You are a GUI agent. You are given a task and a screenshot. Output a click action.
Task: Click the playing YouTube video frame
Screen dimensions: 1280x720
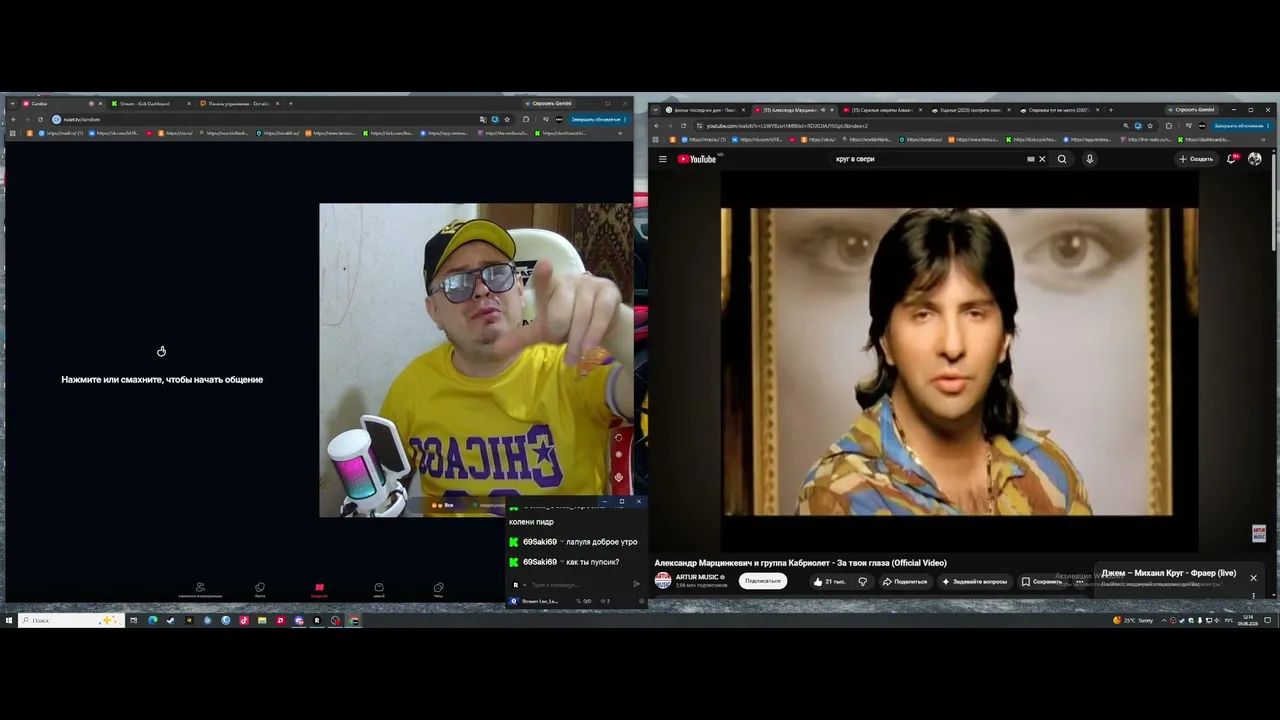(x=959, y=362)
